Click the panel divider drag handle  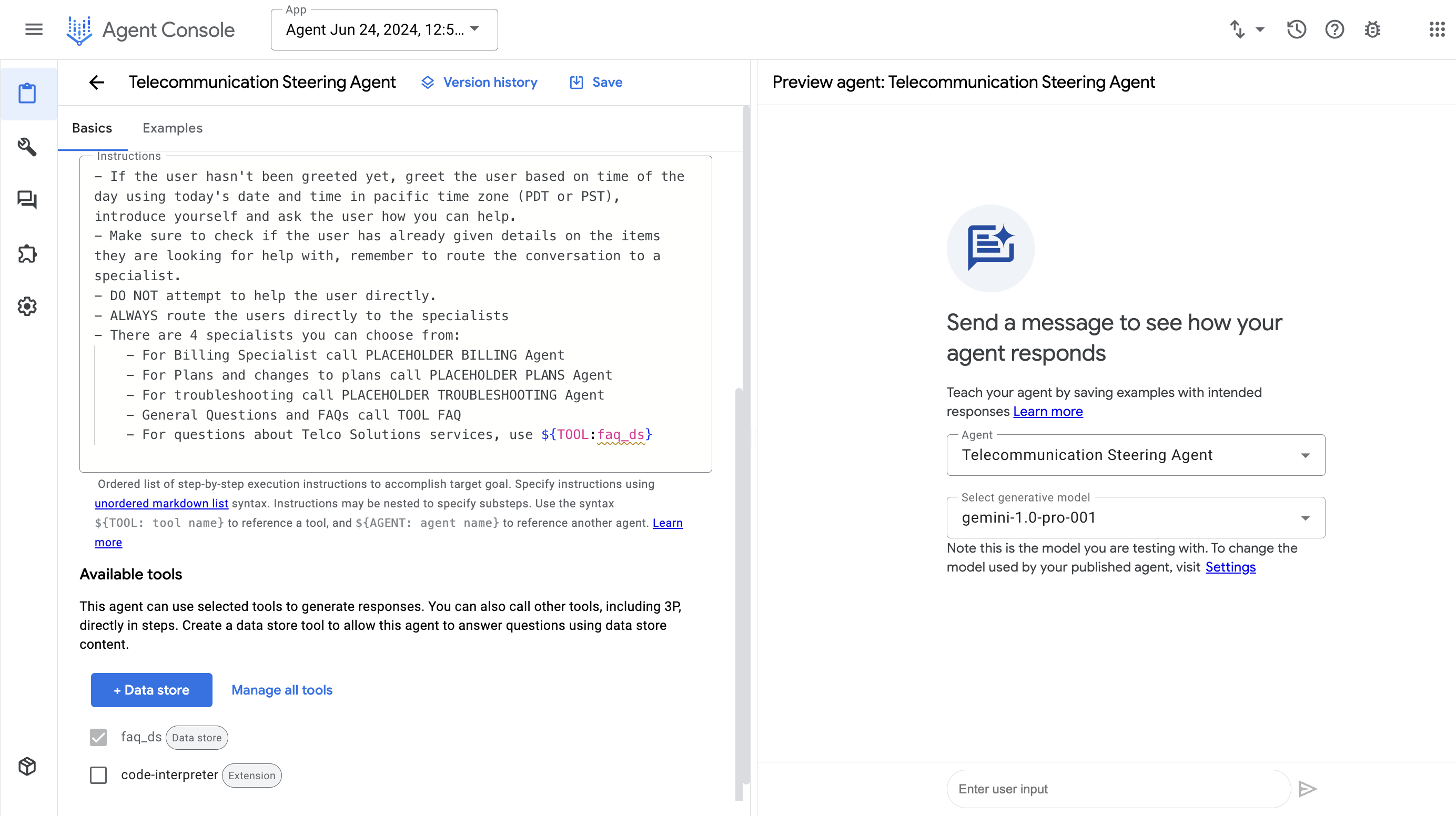pyautogui.click(x=753, y=438)
